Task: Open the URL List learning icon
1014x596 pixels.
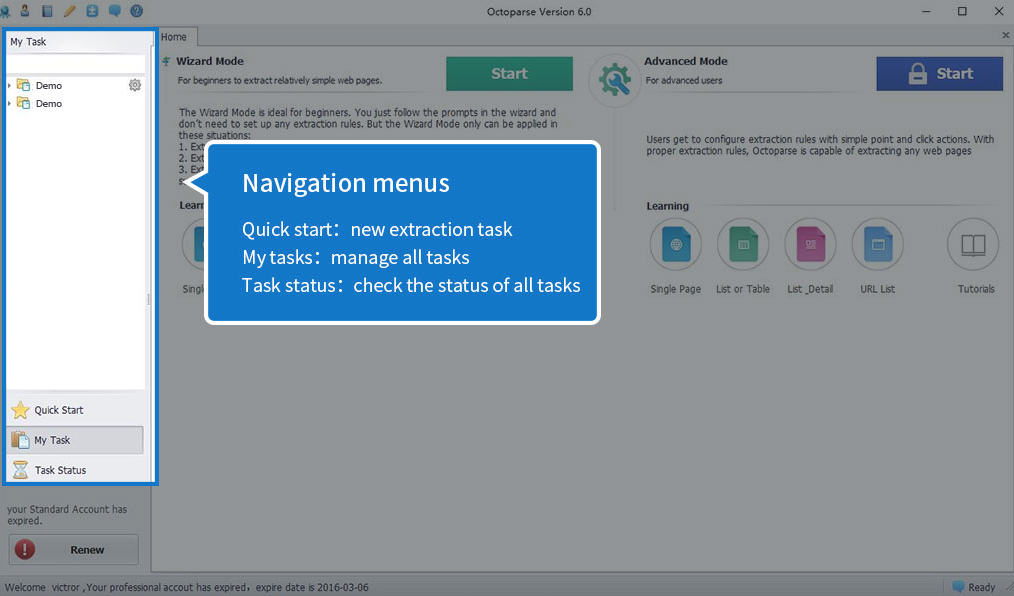Action: coord(878,244)
